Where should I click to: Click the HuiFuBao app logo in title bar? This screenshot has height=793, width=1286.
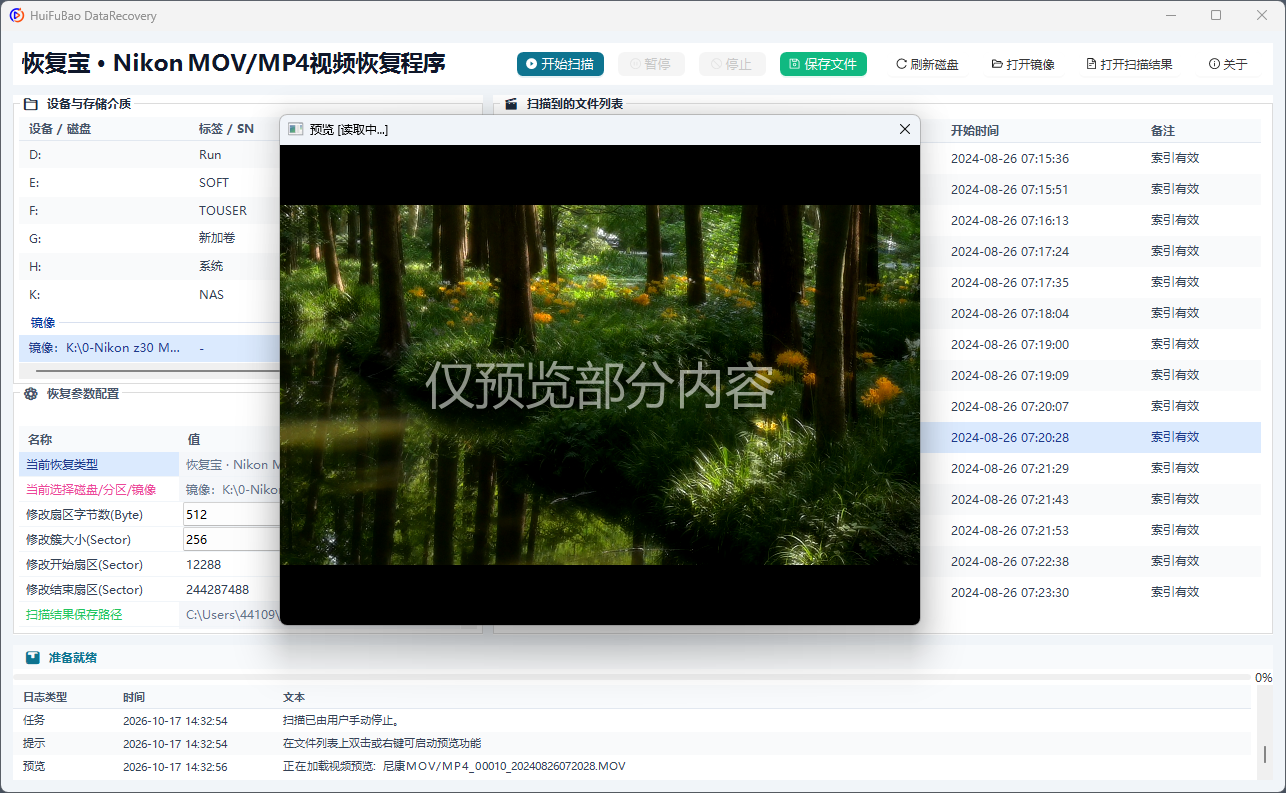(17, 16)
